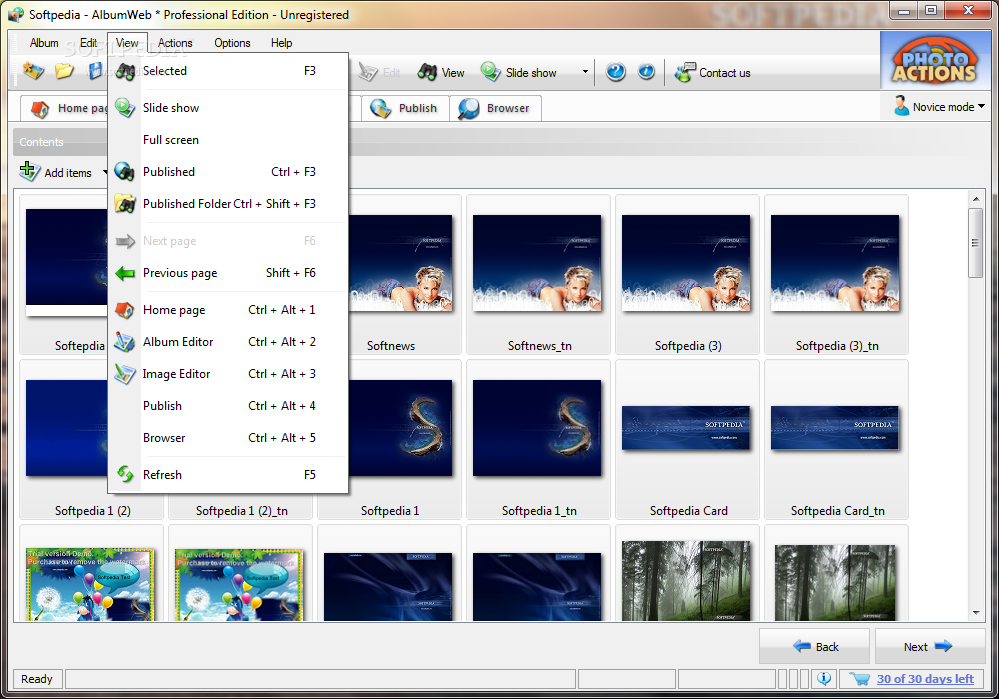The image size is (999, 699).
Task: Click the Publish tab globe icon
Action: click(380, 108)
